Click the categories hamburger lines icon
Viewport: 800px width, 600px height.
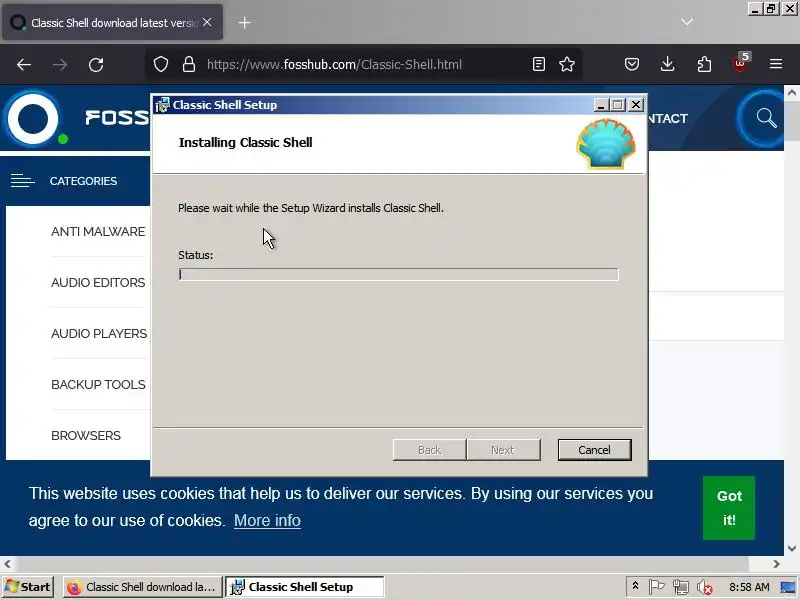click(23, 181)
